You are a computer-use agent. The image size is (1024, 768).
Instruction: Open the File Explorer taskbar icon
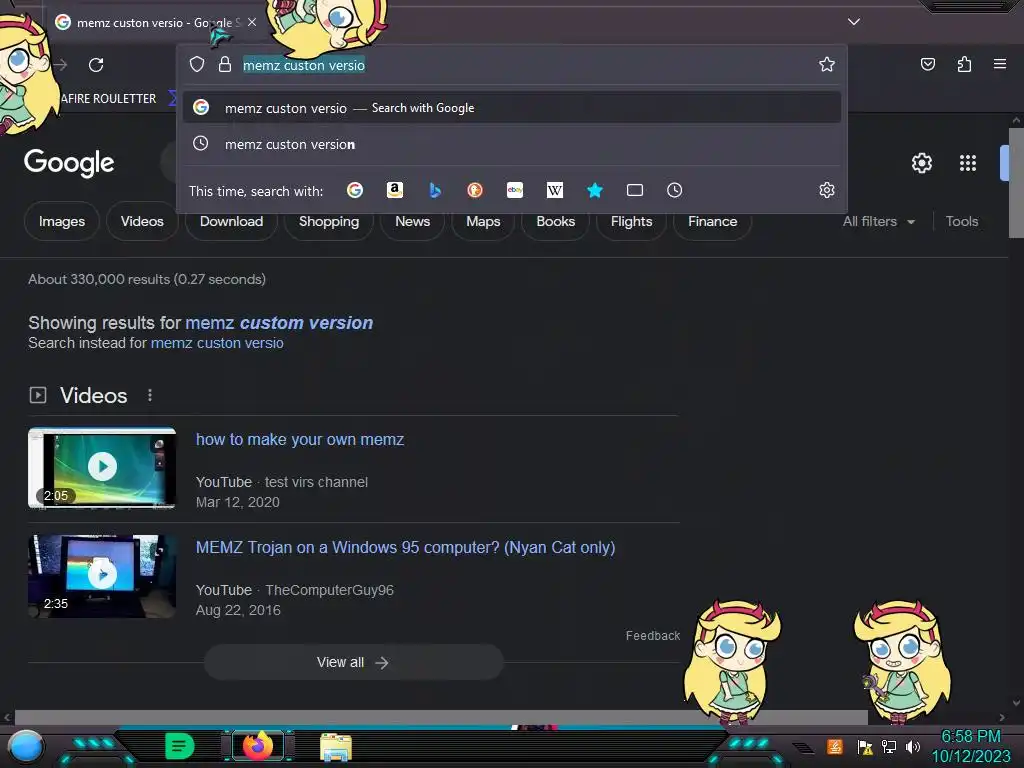pos(336,747)
